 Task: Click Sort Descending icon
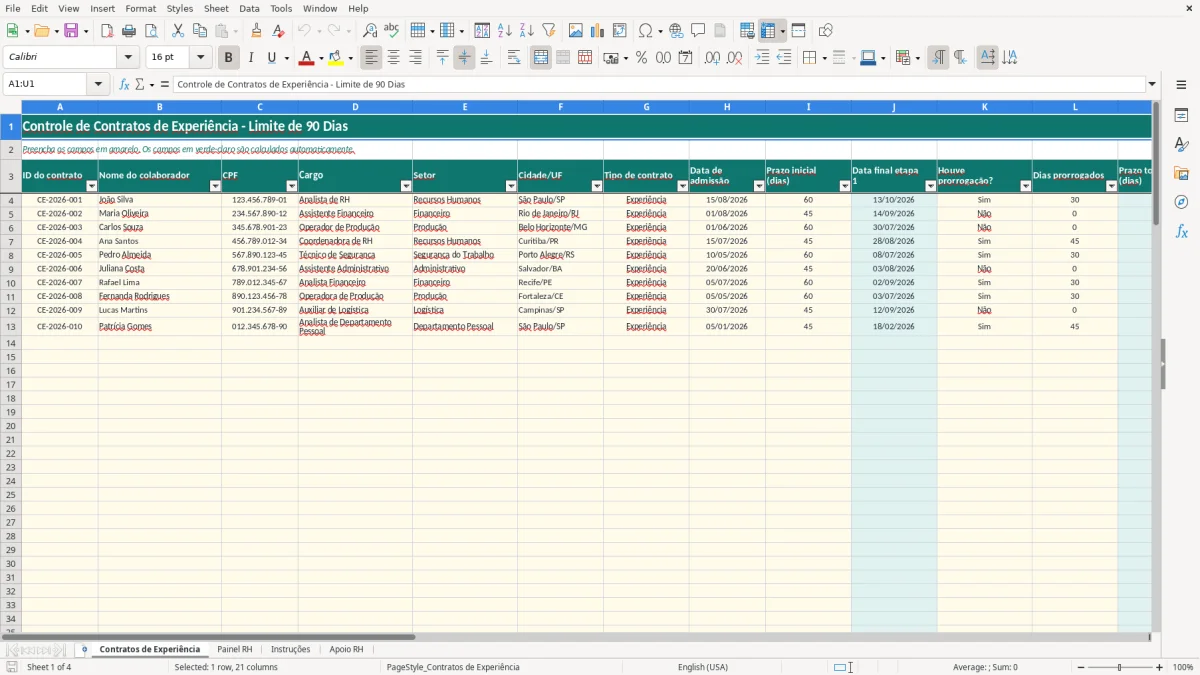(526, 31)
